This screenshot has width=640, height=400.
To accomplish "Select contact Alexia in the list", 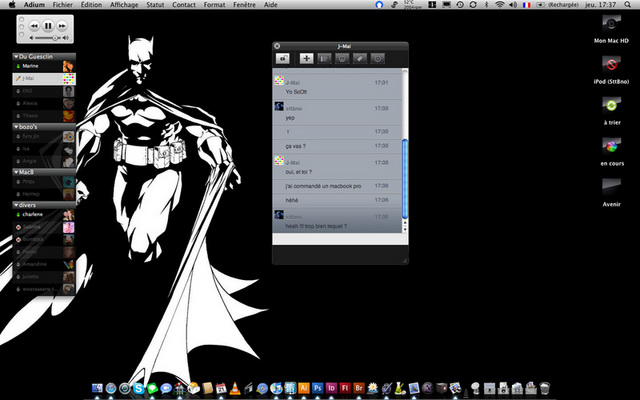I will coord(44,104).
